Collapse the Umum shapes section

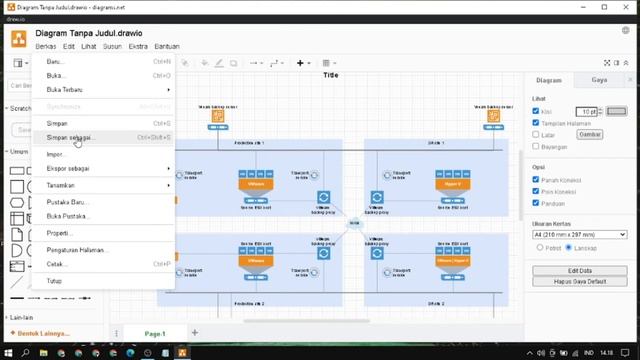pos(17,152)
